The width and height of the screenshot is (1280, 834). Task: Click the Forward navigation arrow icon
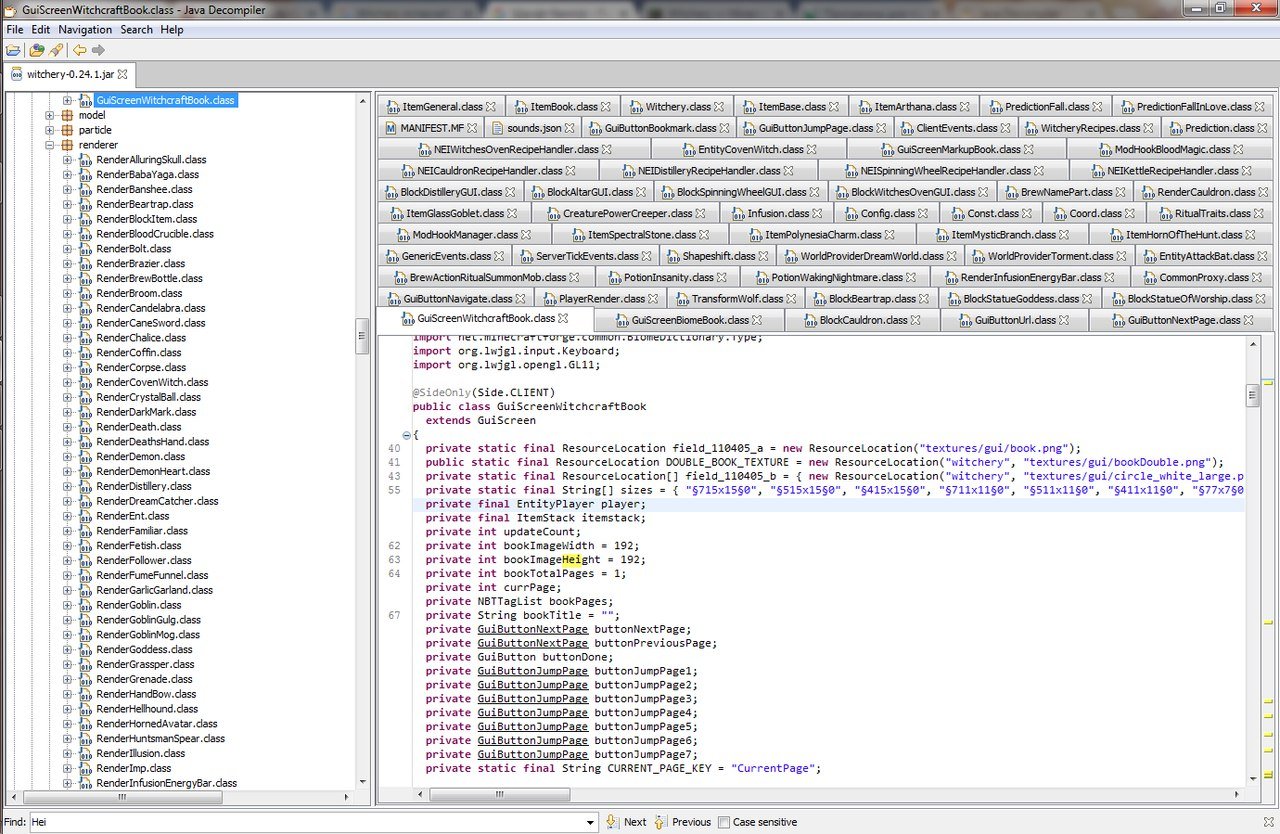click(98, 50)
